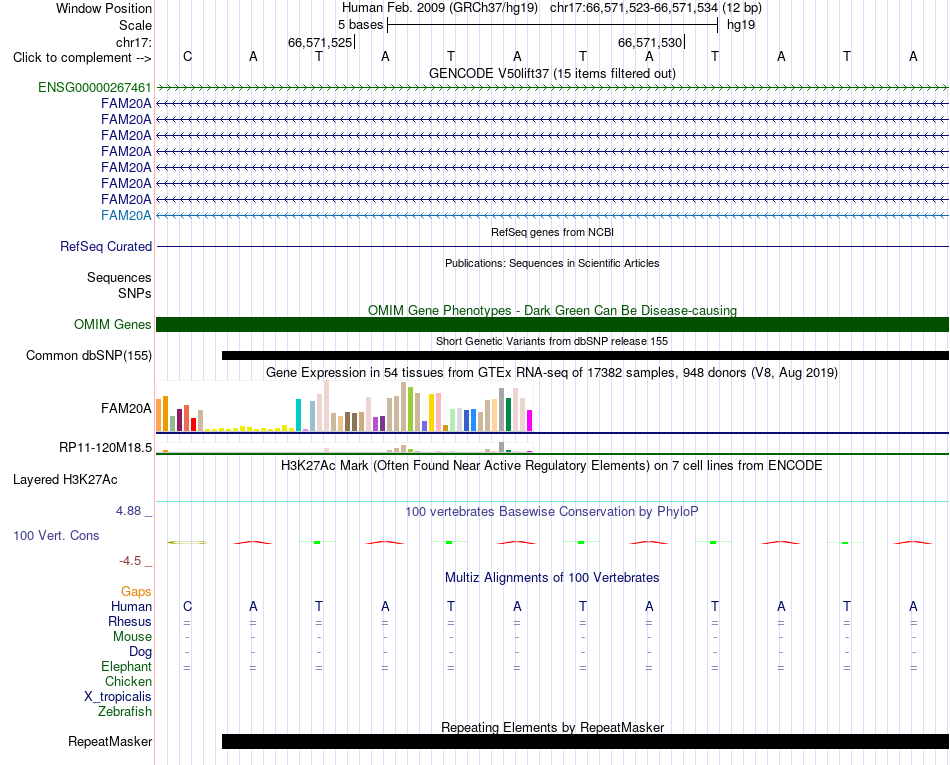Click the '5 bases' scale bar label

pos(360,25)
